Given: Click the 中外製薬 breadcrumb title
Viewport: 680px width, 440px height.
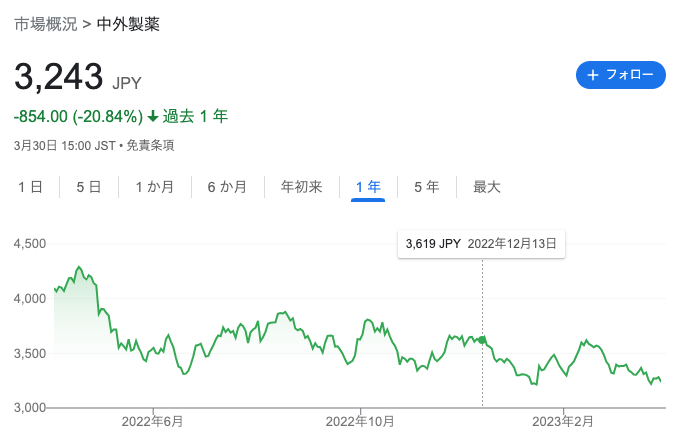Looking at the screenshot, I should [x=128, y=24].
